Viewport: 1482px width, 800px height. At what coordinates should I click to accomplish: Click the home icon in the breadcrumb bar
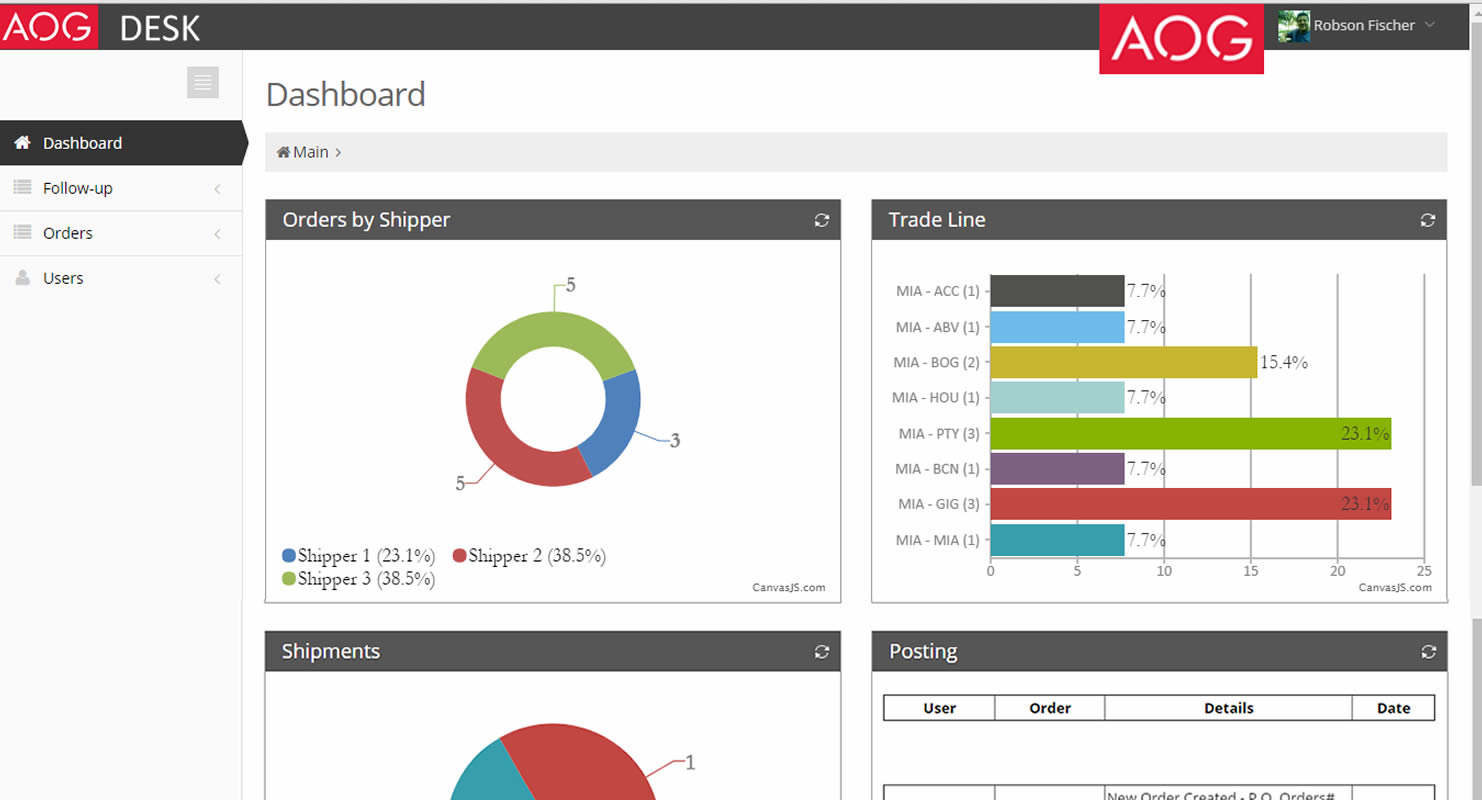pyautogui.click(x=284, y=152)
